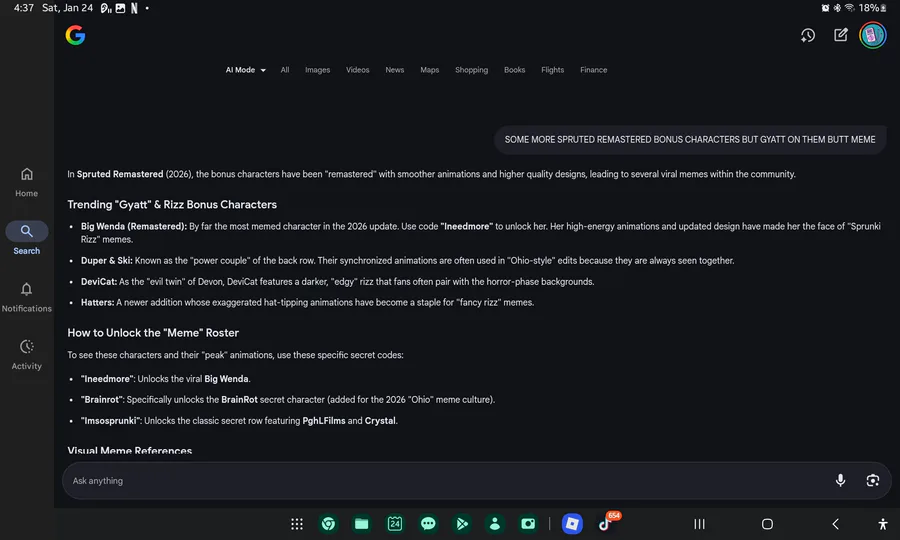Open the Camera app in taskbar
Image resolution: width=900 pixels, height=540 pixels.
[x=528, y=524]
